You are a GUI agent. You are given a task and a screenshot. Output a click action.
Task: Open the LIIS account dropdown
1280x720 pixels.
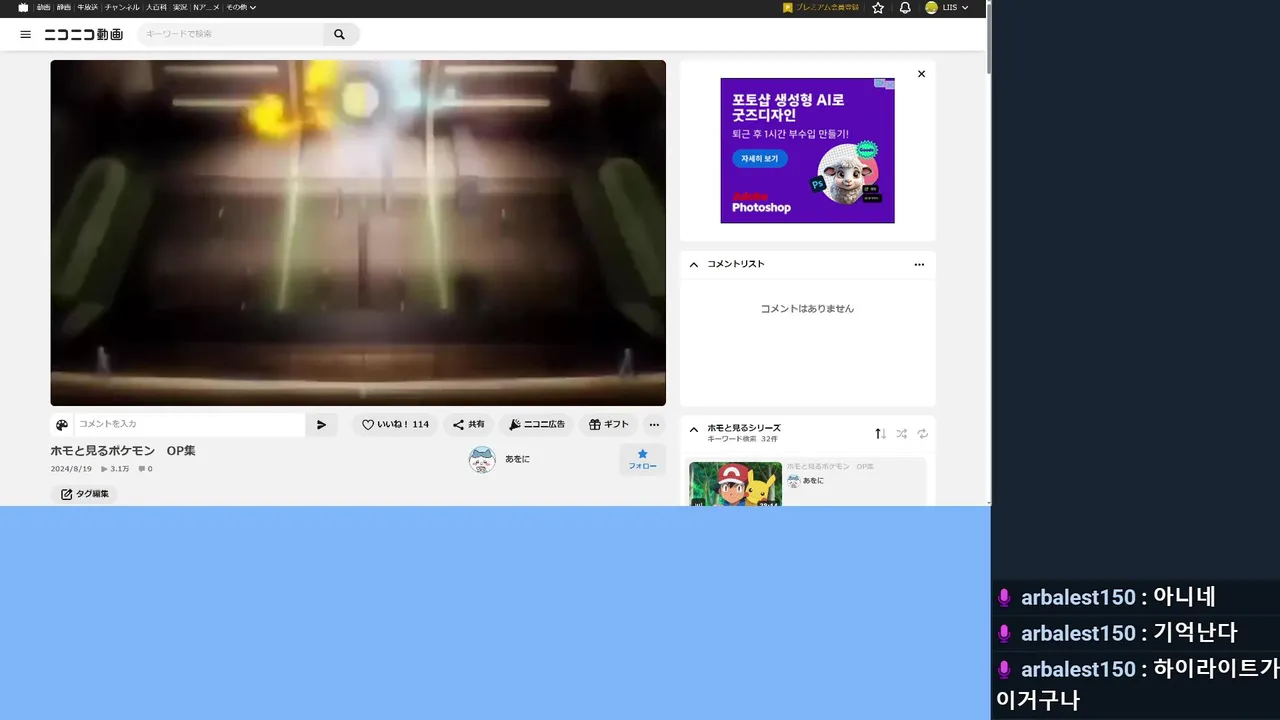(x=956, y=7)
